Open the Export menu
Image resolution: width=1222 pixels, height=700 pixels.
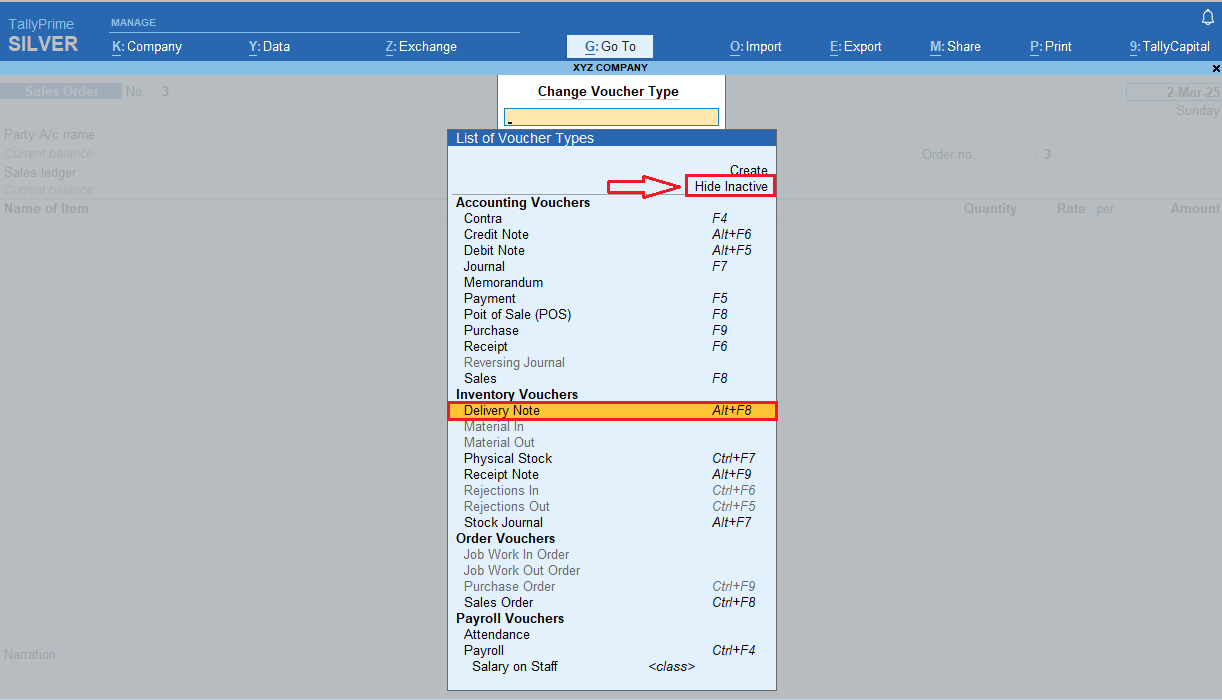pyautogui.click(x=854, y=46)
